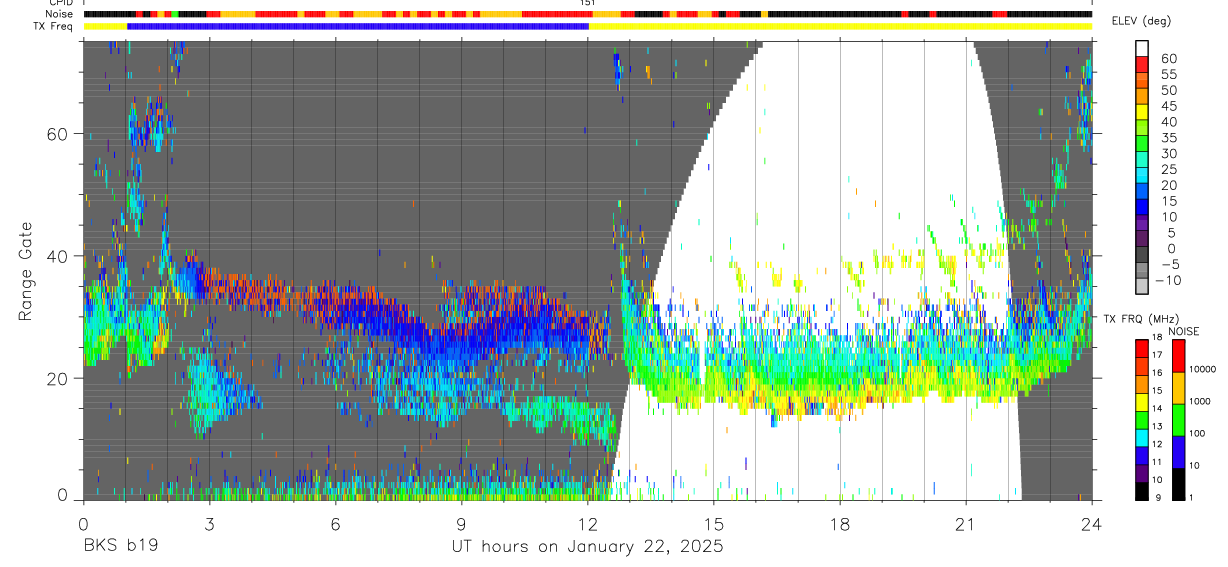The width and height of the screenshot is (1228, 567).
Task: Click the UT hours on January 22, 2025 title
Action: coord(587,547)
